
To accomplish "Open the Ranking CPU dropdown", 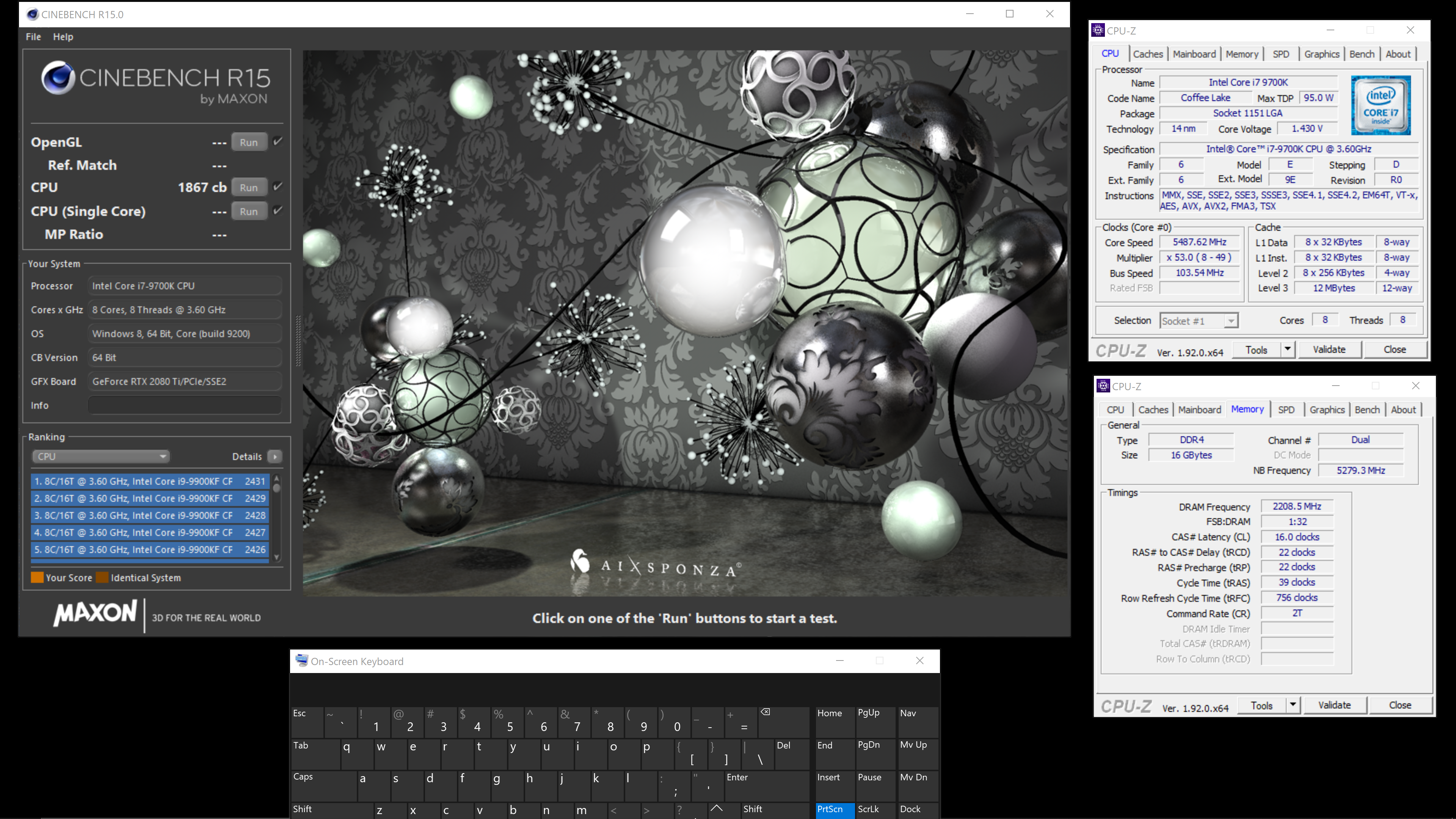I will (100, 456).
